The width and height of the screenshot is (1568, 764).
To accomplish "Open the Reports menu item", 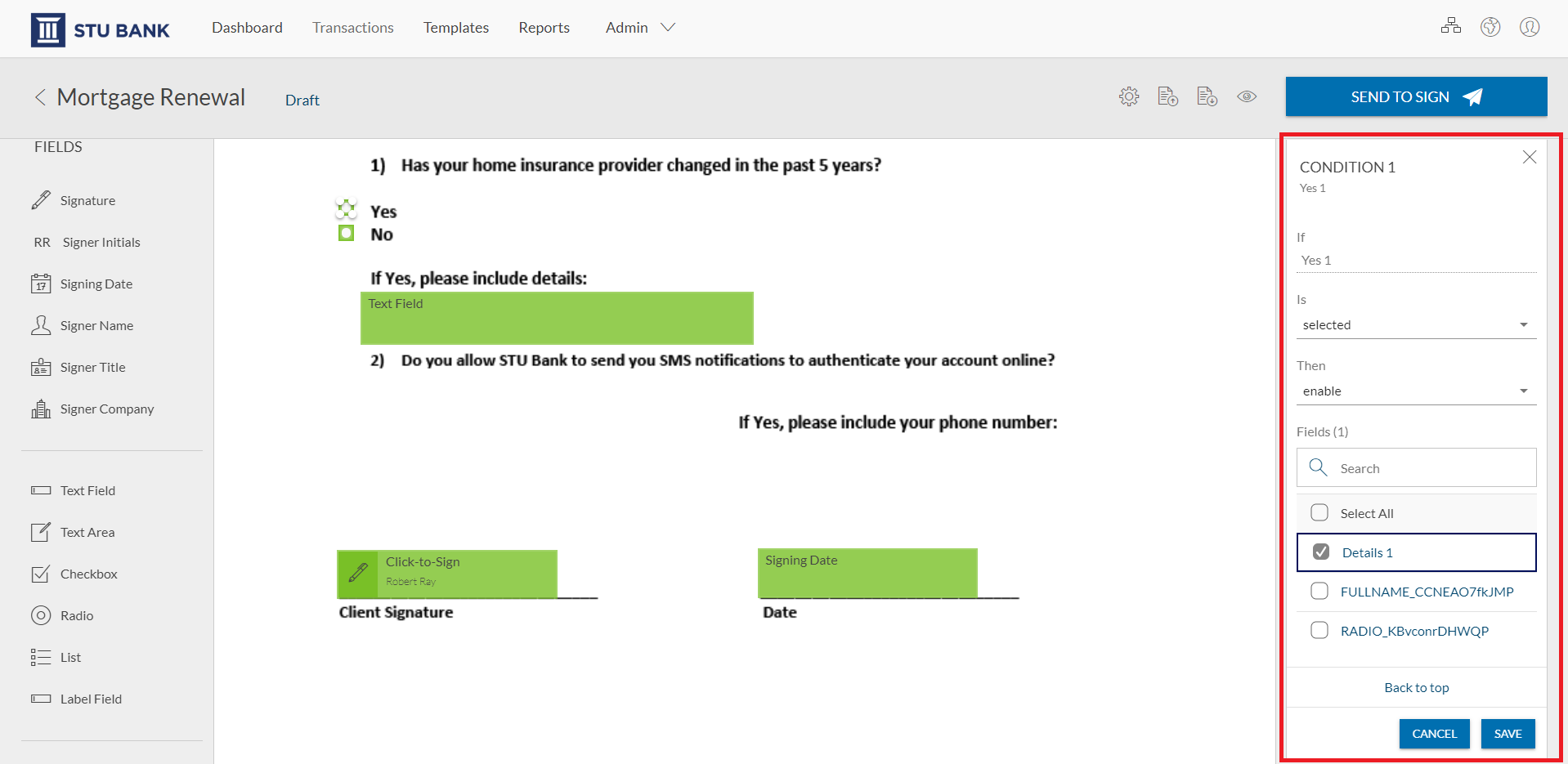I will [x=544, y=27].
